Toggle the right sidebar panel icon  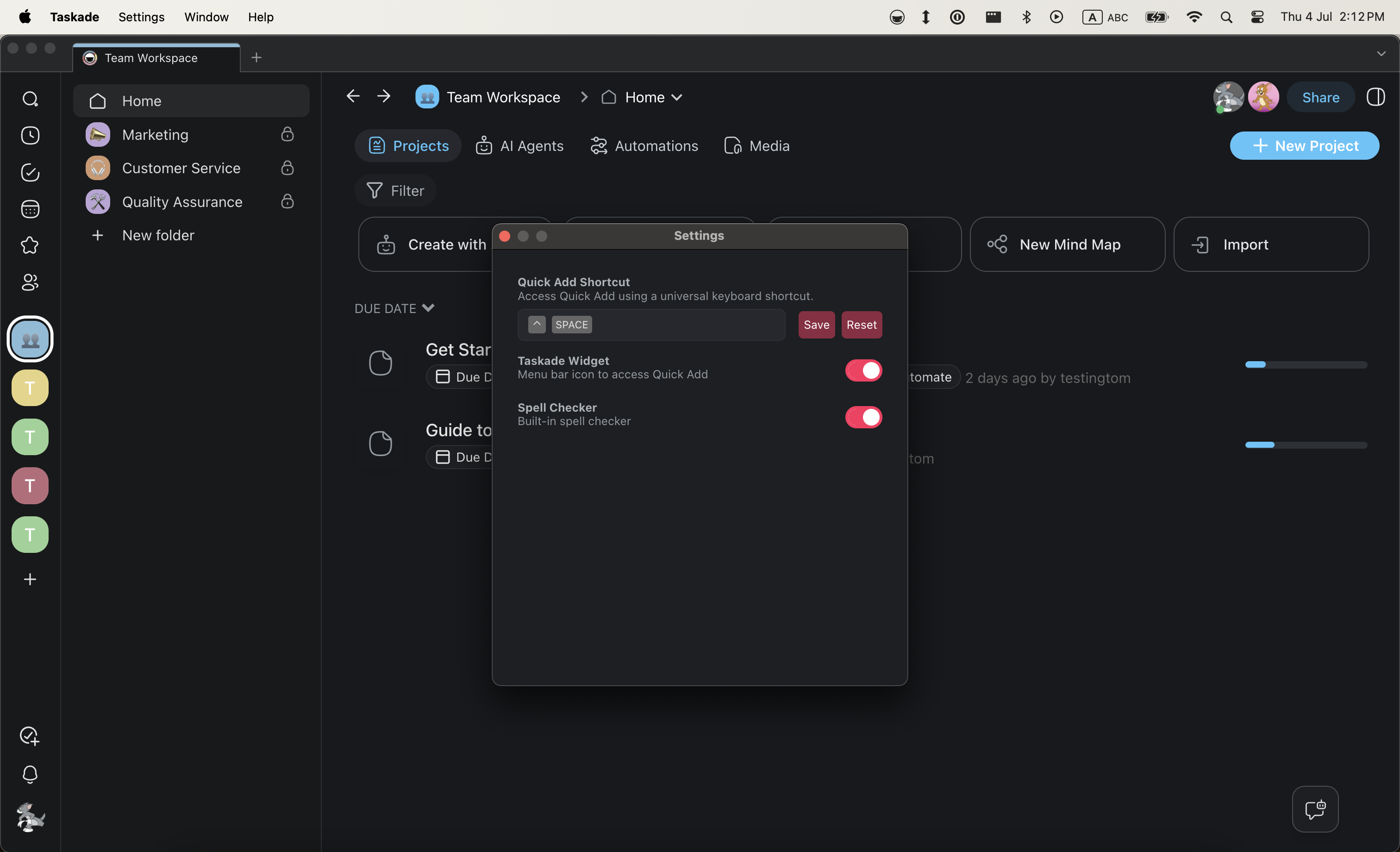[x=1375, y=97]
